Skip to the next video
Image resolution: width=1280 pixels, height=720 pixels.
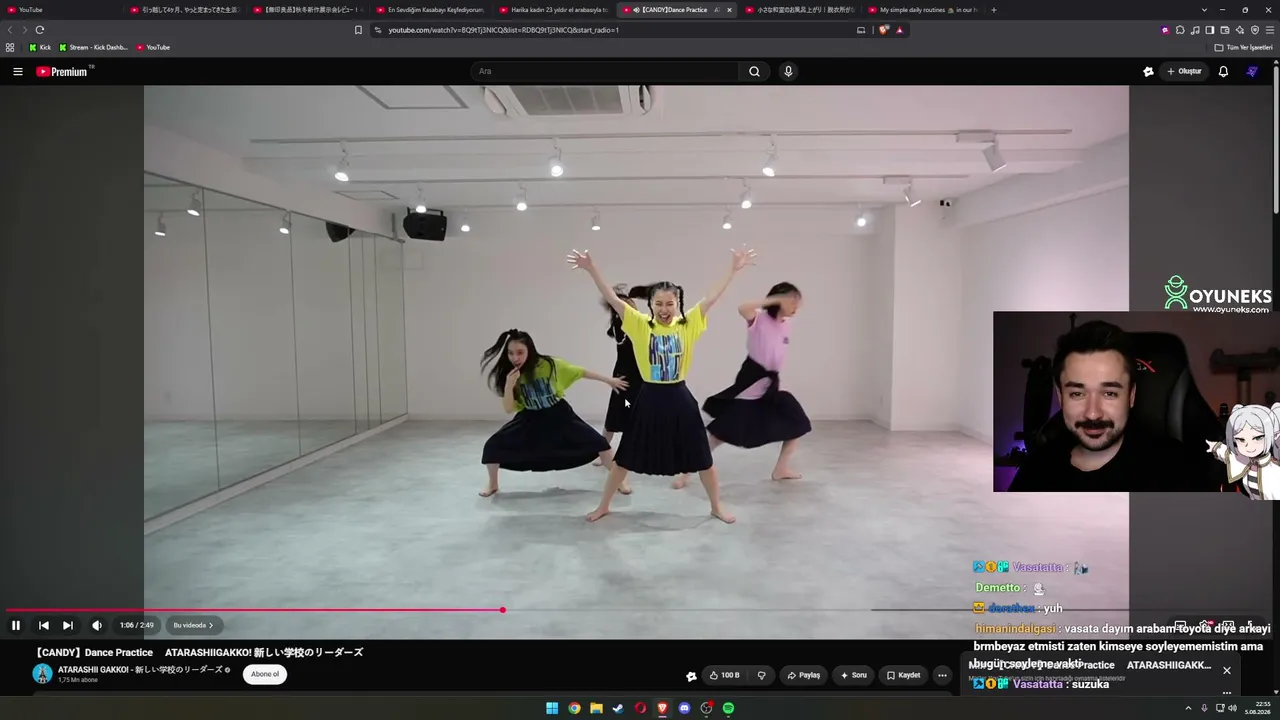pyautogui.click(x=68, y=625)
